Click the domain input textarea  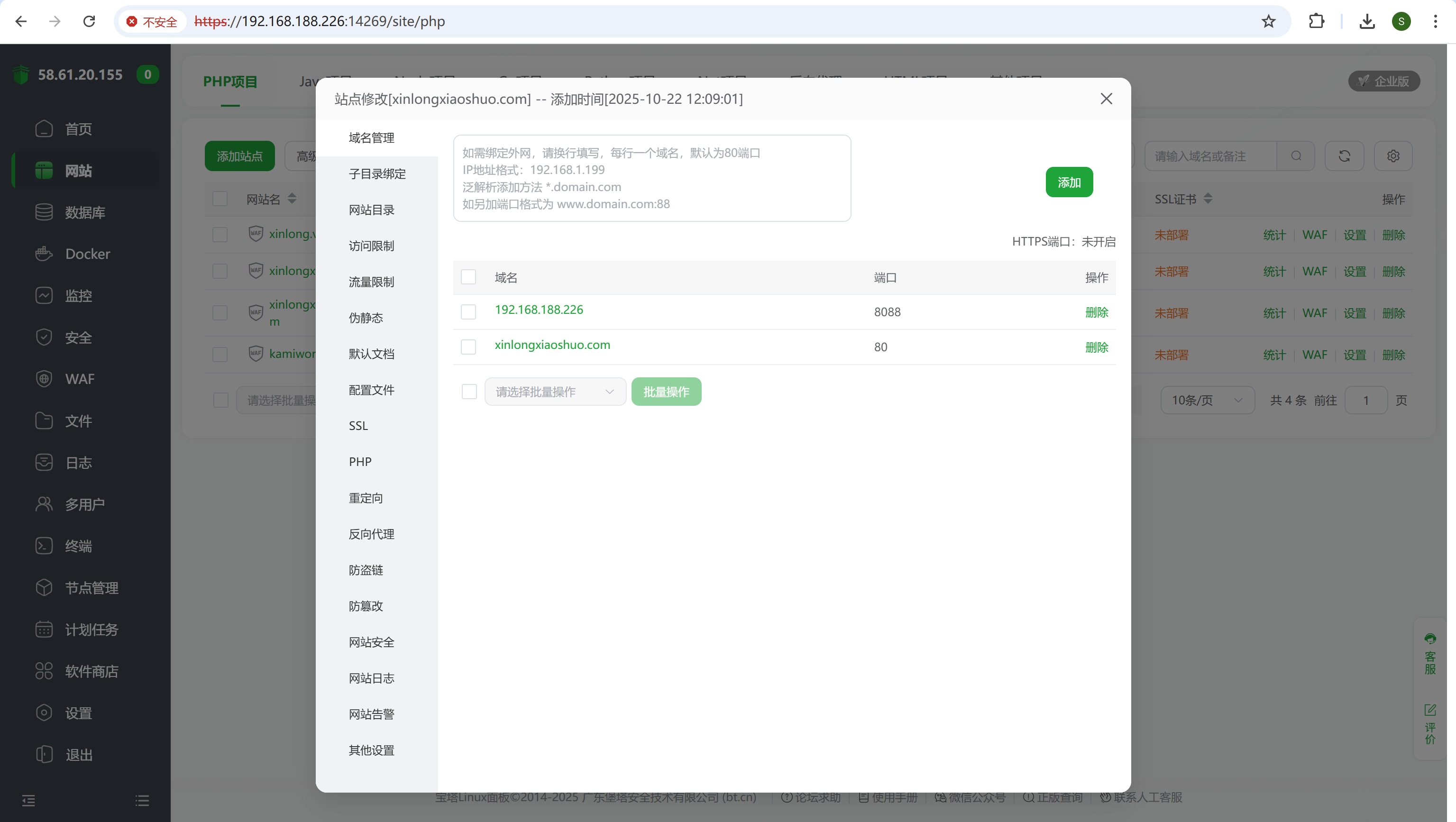(x=651, y=178)
